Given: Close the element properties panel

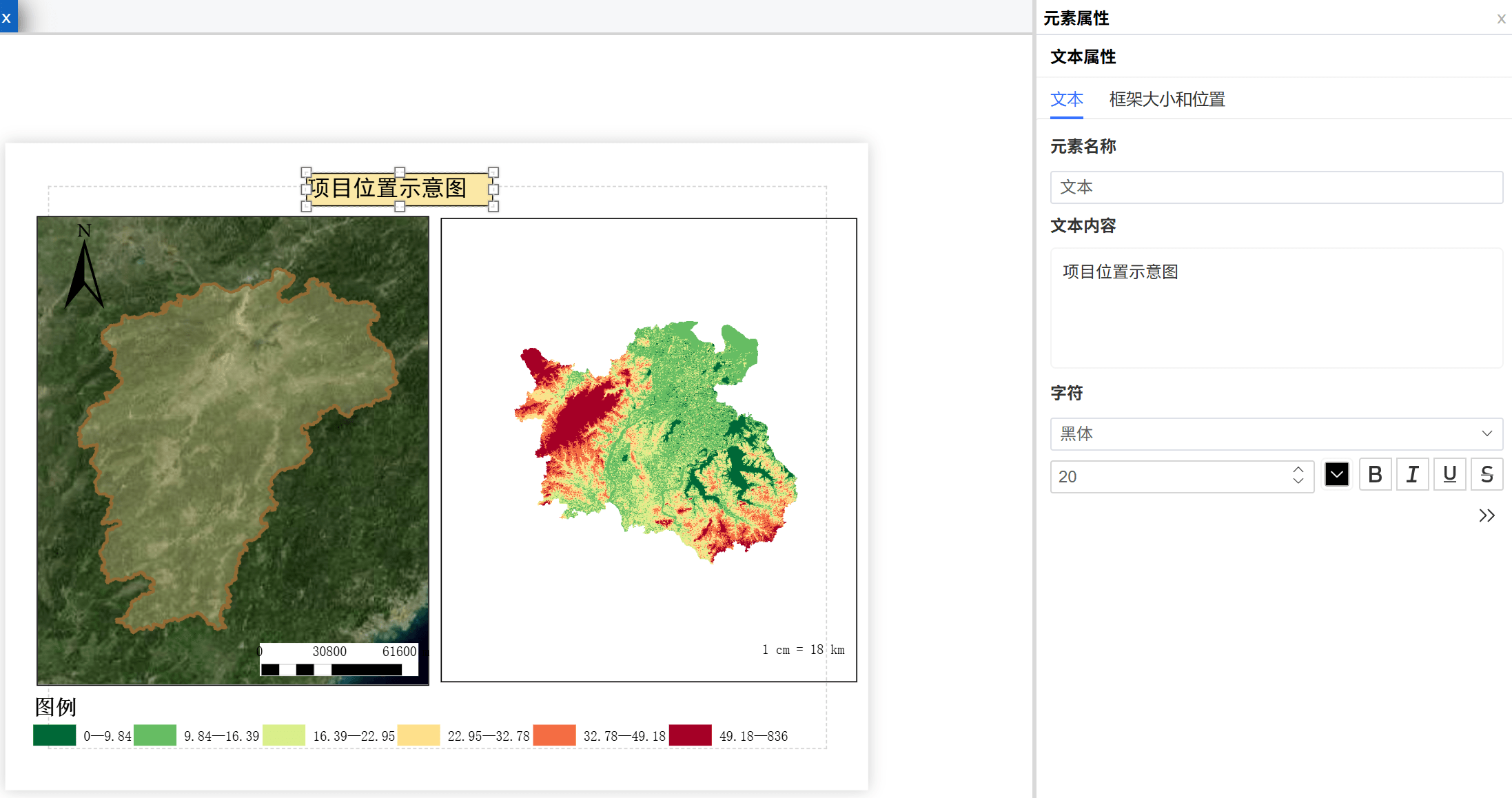Looking at the screenshot, I should click(1501, 19).
